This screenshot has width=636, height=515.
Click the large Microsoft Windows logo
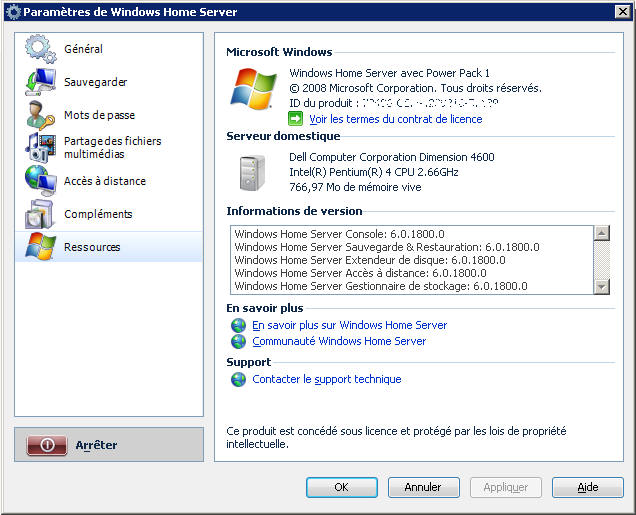254,89
